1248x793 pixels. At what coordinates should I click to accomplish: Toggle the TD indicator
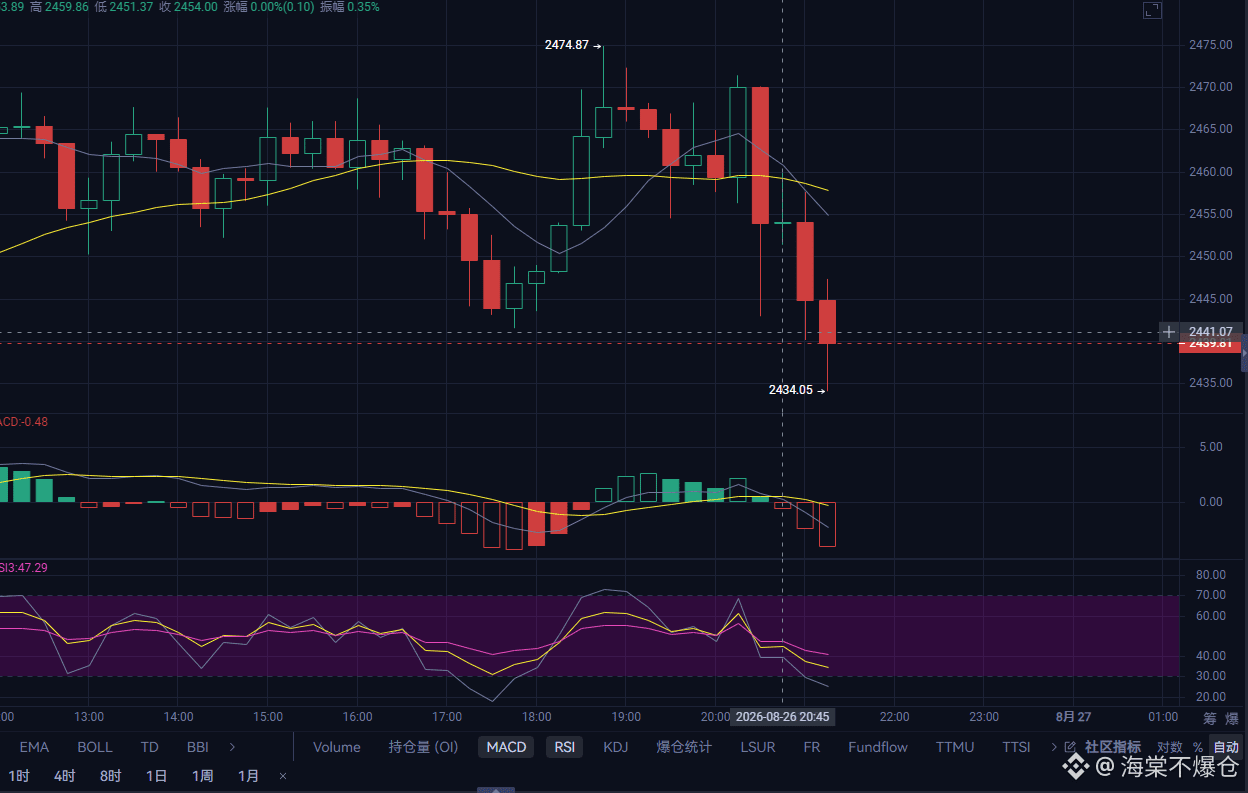[x=150, y=747]
